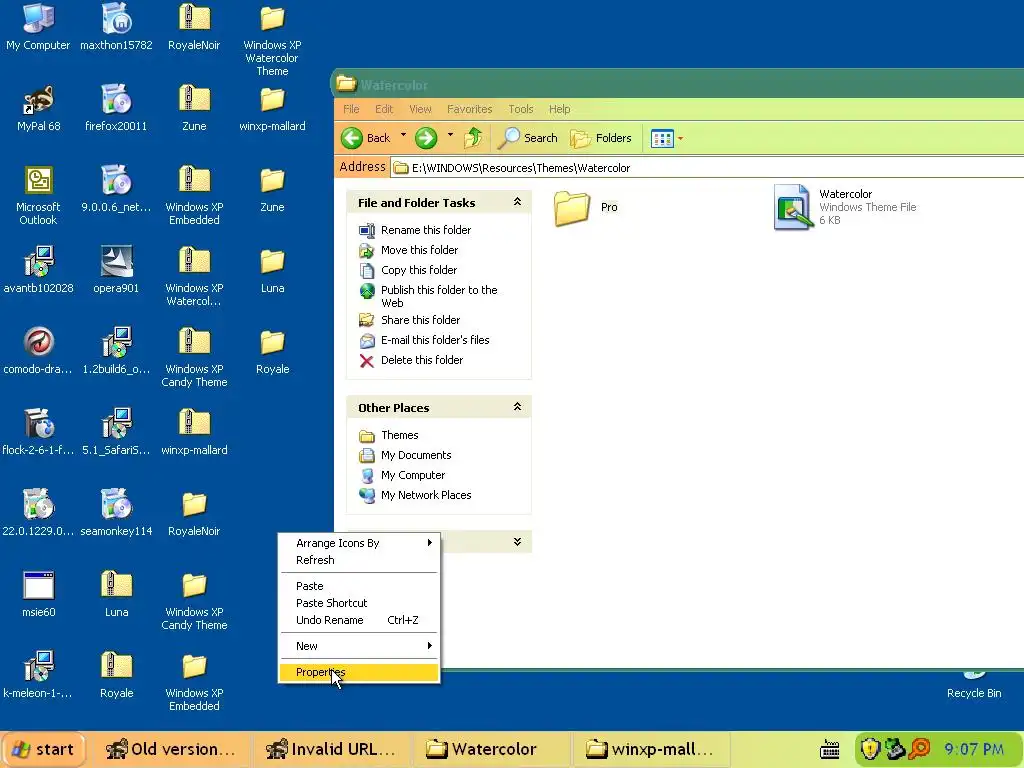Click Rename this folder link
1024x768 pixels.
(426, 230)
